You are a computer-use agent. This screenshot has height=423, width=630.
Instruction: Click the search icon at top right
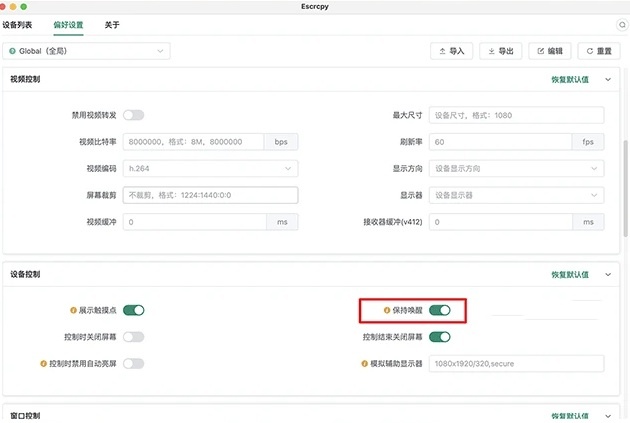pyautogui.click(x=622, y=25)
